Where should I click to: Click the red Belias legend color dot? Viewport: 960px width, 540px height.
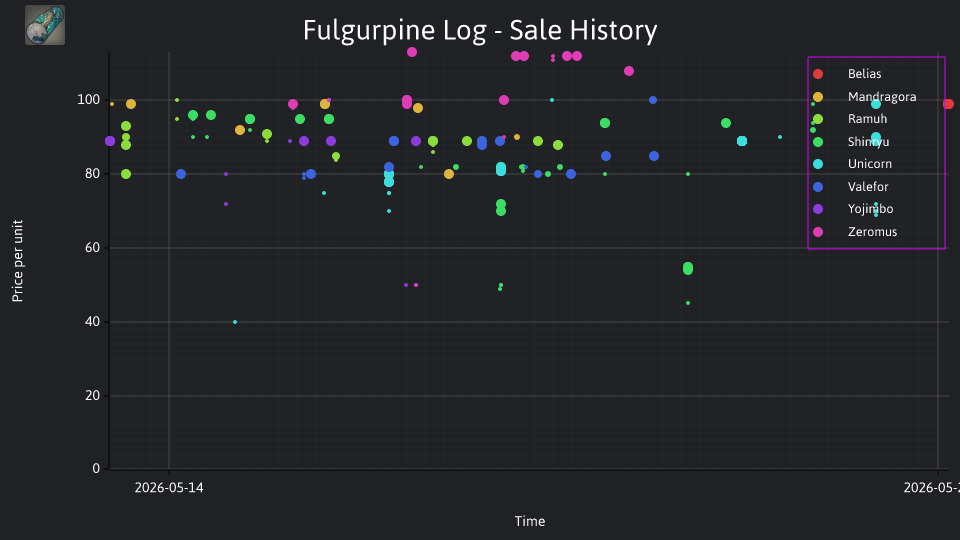(x=818, y=74)
